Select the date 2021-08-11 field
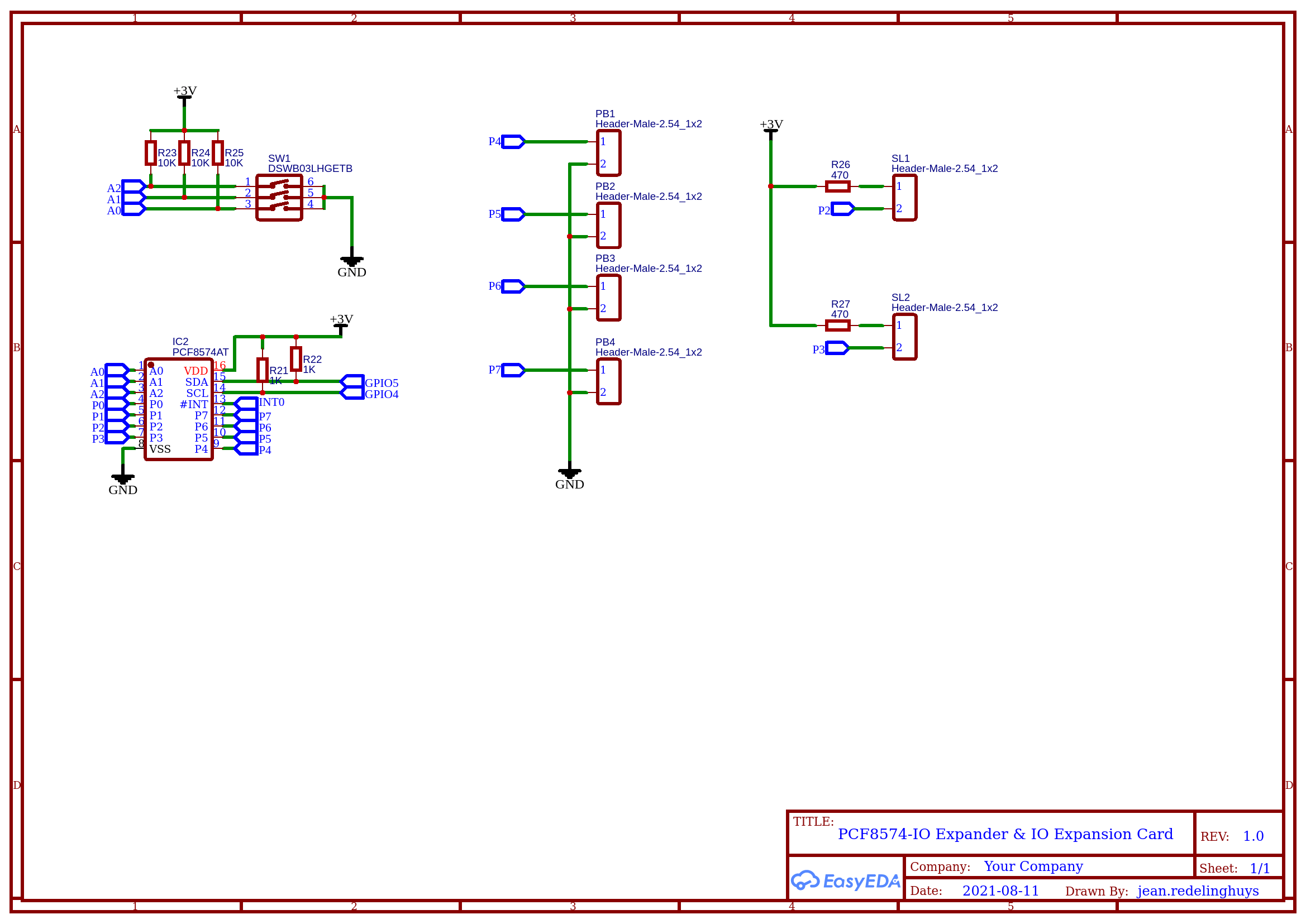 point(1000,891)
